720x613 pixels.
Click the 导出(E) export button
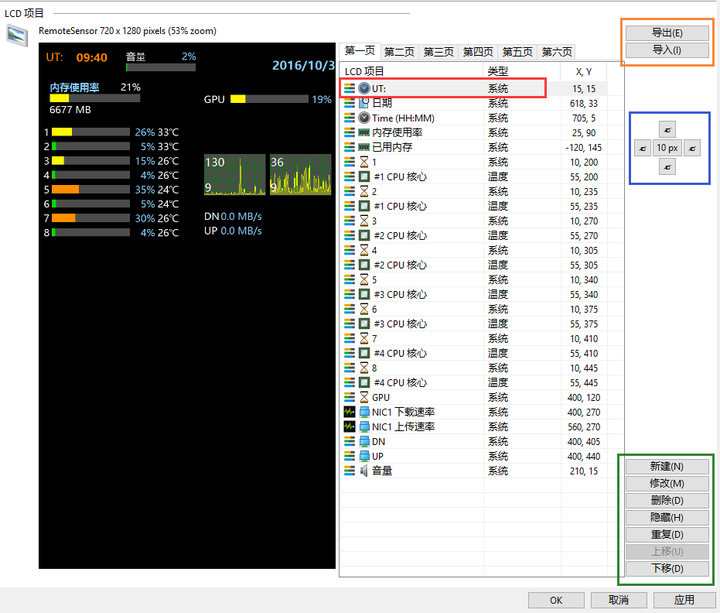coord(667,33)
